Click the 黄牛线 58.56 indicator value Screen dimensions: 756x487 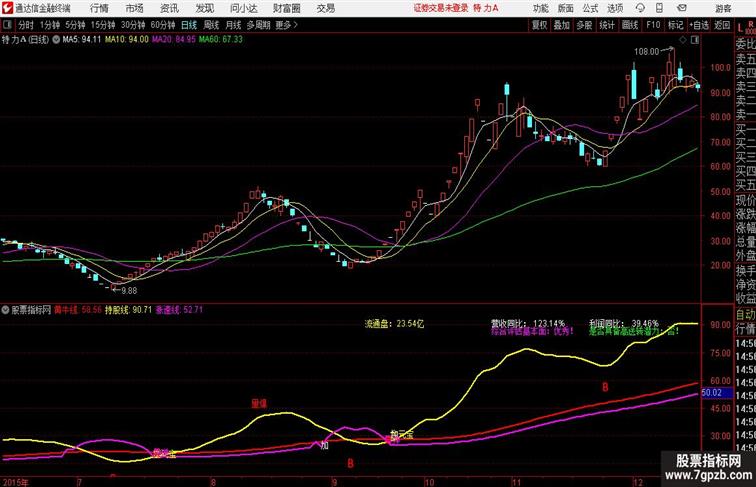(78, 310)
